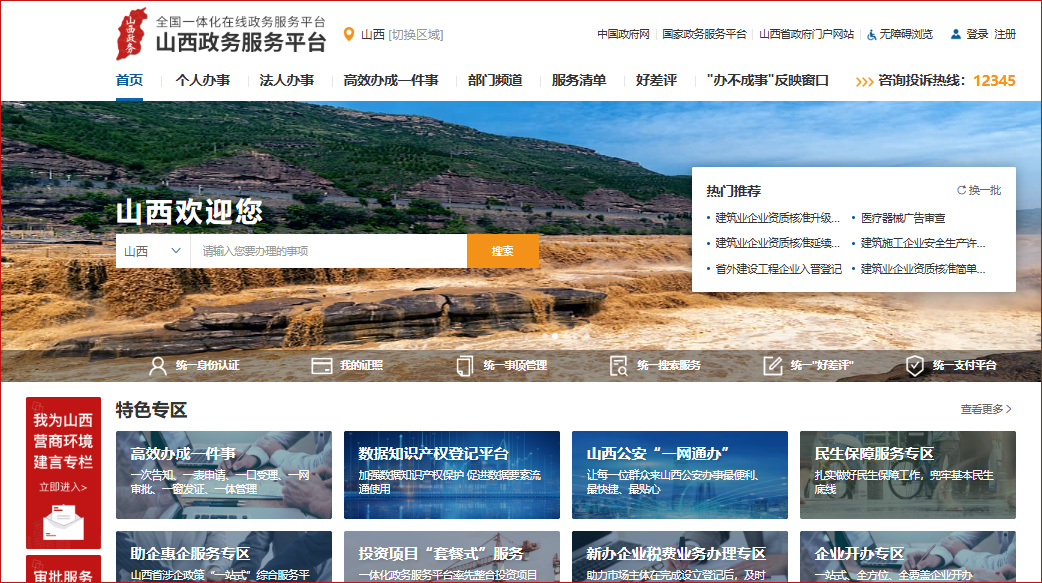Open 国家政务服务平台 link

704,34
